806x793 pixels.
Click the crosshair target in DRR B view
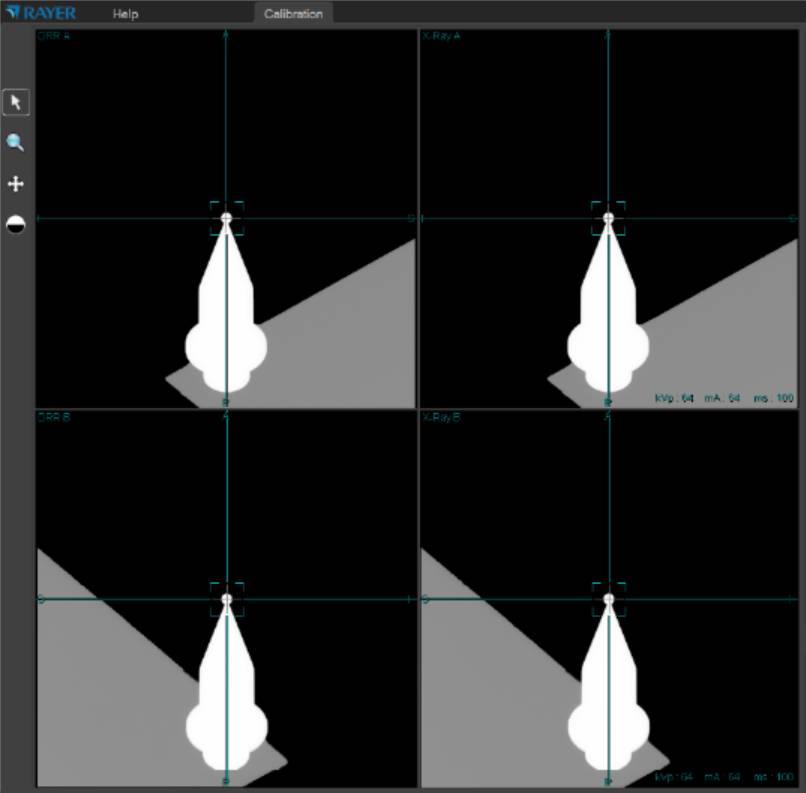[x=227, y=599]
